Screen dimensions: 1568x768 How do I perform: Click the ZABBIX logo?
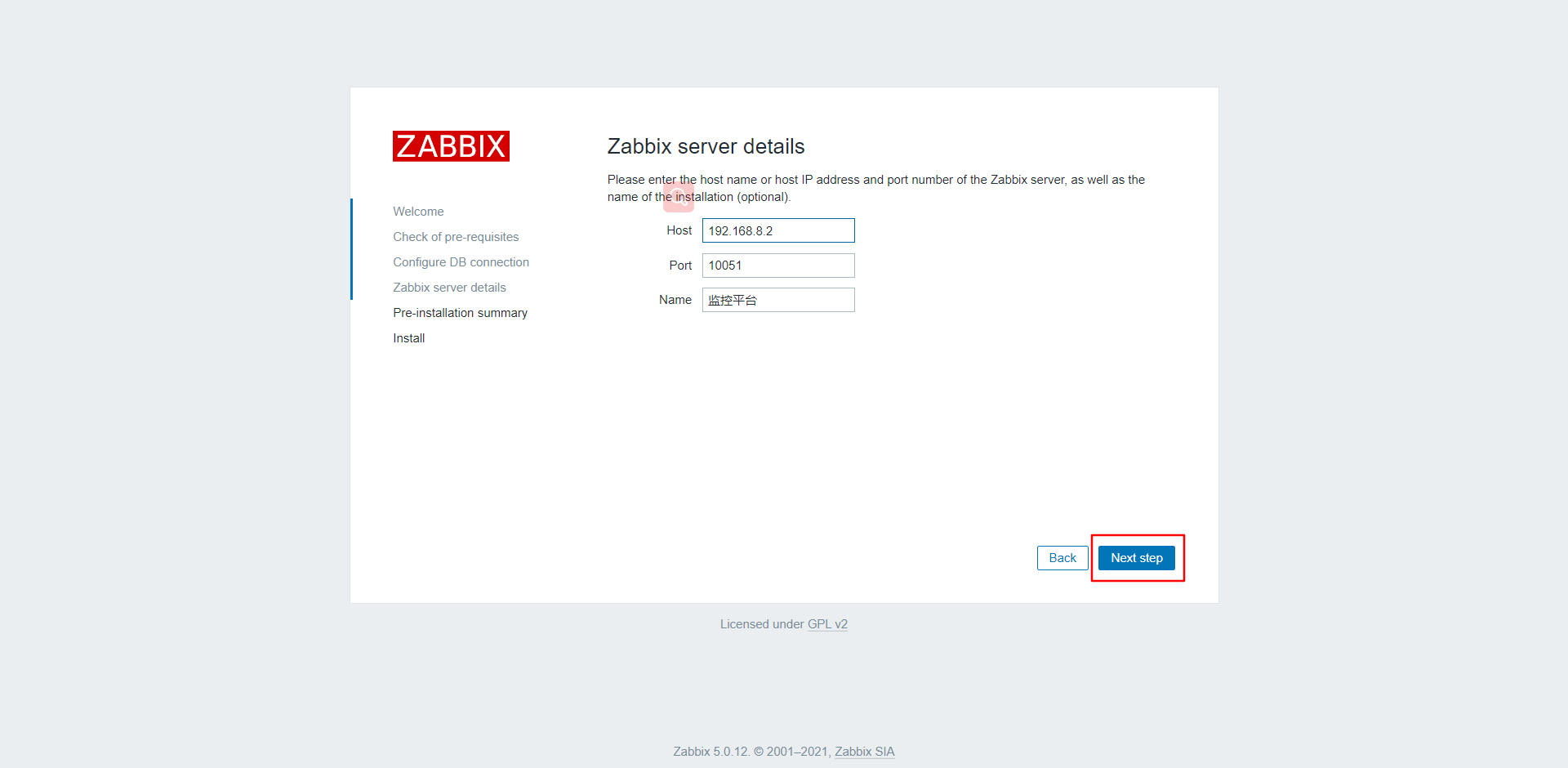point(451,146)
